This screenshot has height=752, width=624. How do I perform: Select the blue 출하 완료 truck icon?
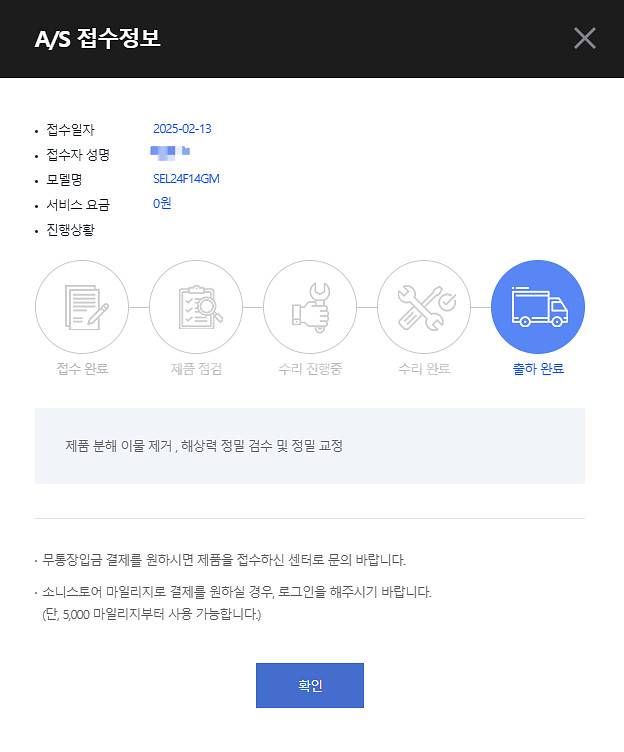coord(538,307)
